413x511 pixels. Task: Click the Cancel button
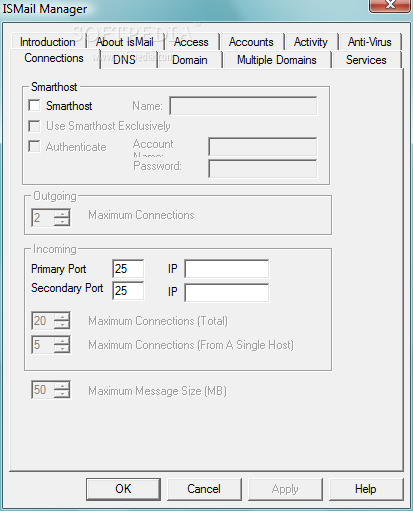[x=204, y=489]
